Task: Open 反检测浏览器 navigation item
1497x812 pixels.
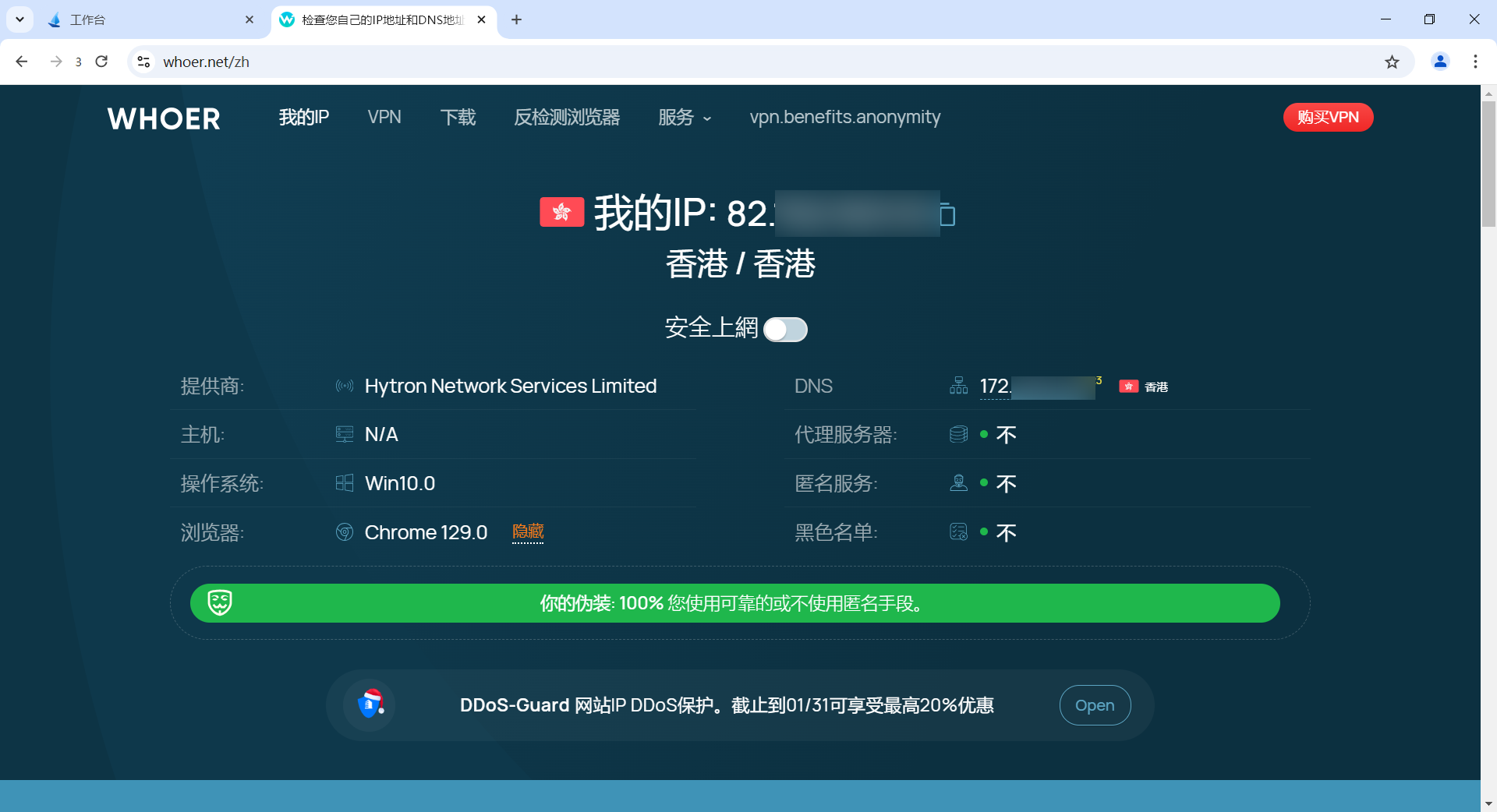Action: [x=567, y=117]
